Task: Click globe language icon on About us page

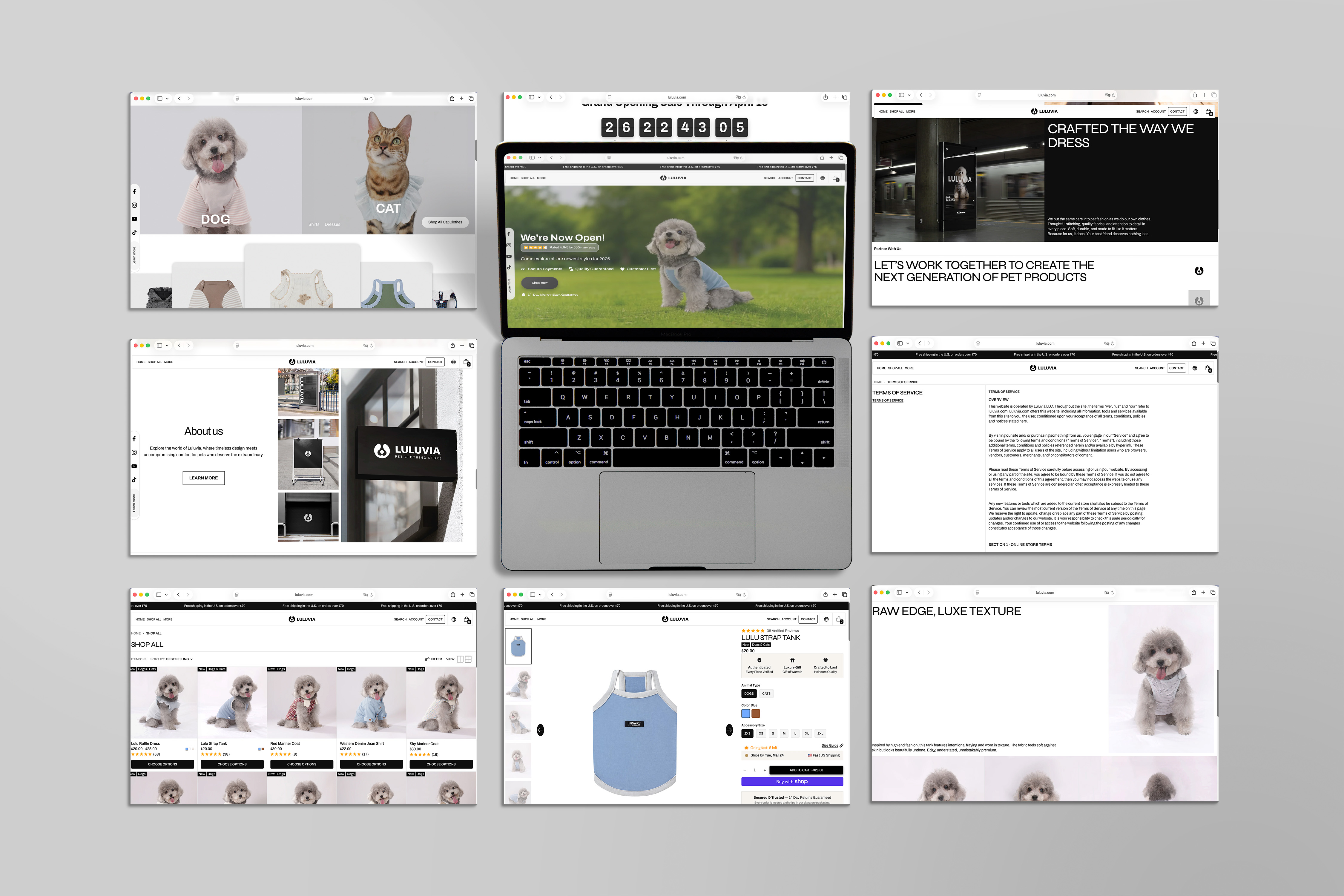Action: [x=453, y=362]
